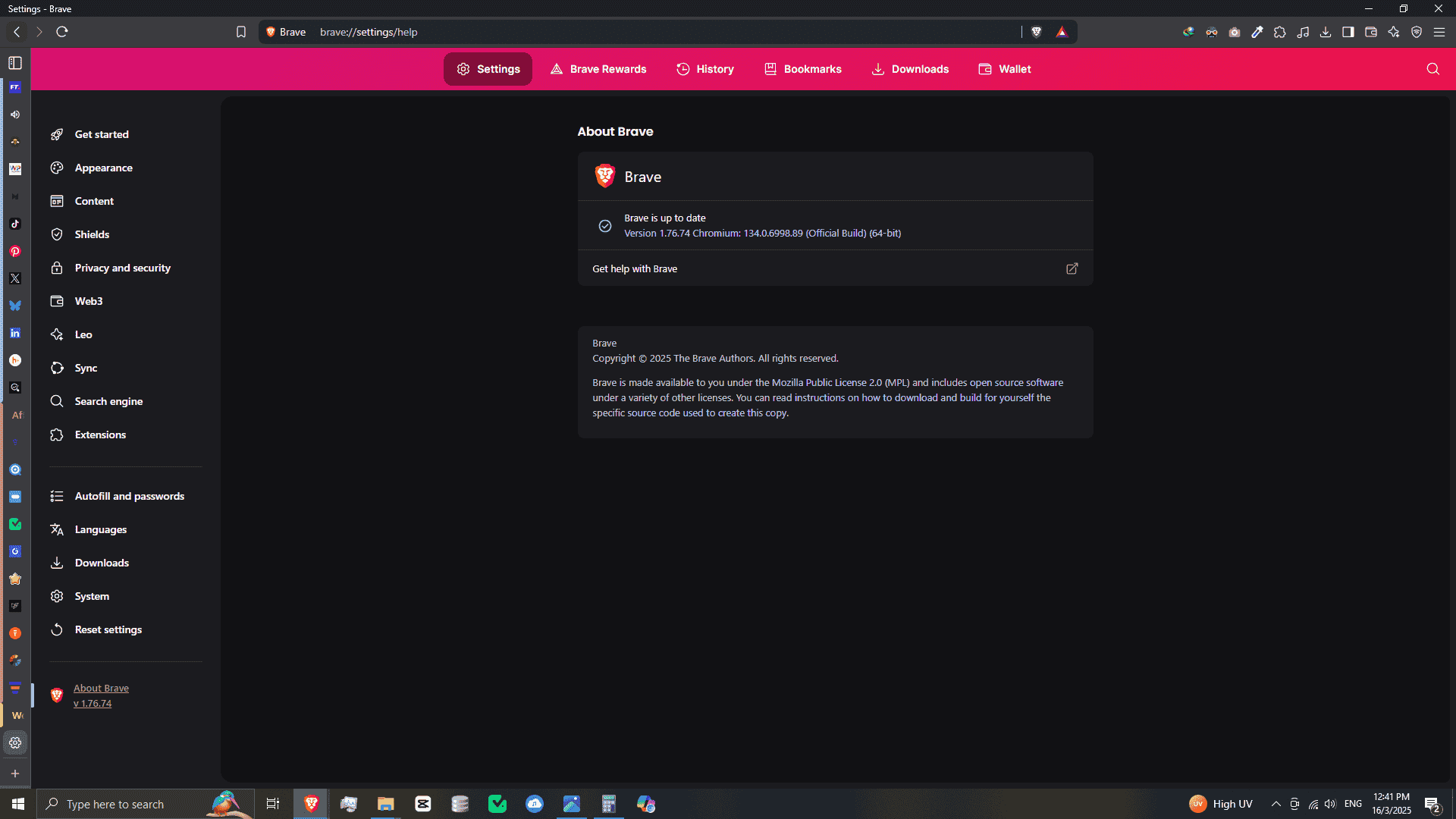Open the Extensions puzzle icon in toolbar
This screenshot has height=819, width=1456.
pos(1280,32)
